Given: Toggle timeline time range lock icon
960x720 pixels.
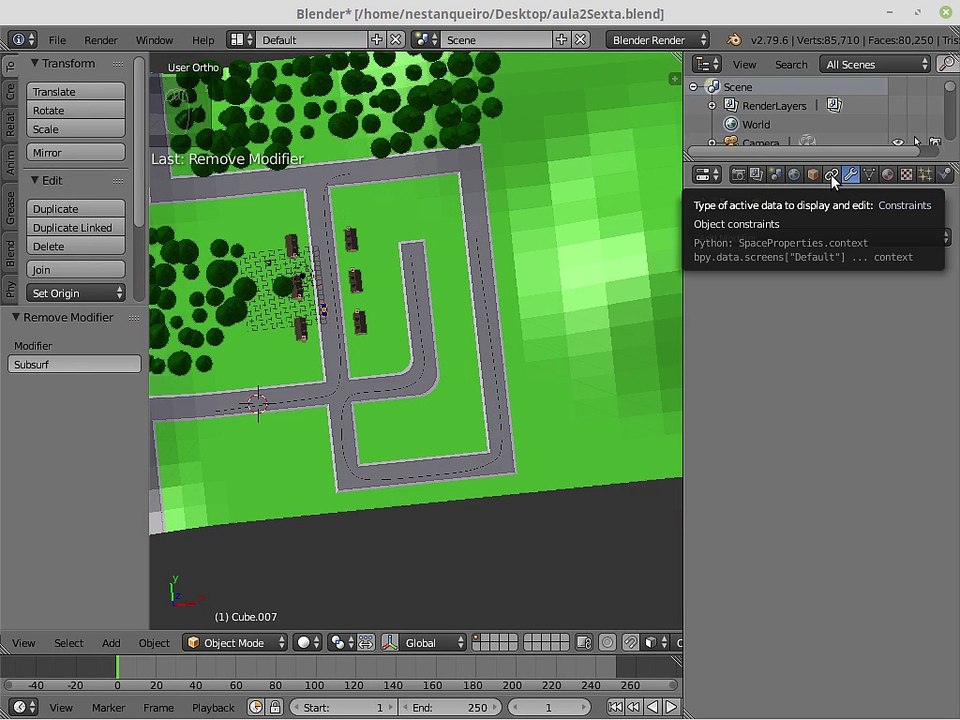Looking at the screenshot, I should pyautogui.click(x=276, y=707).
